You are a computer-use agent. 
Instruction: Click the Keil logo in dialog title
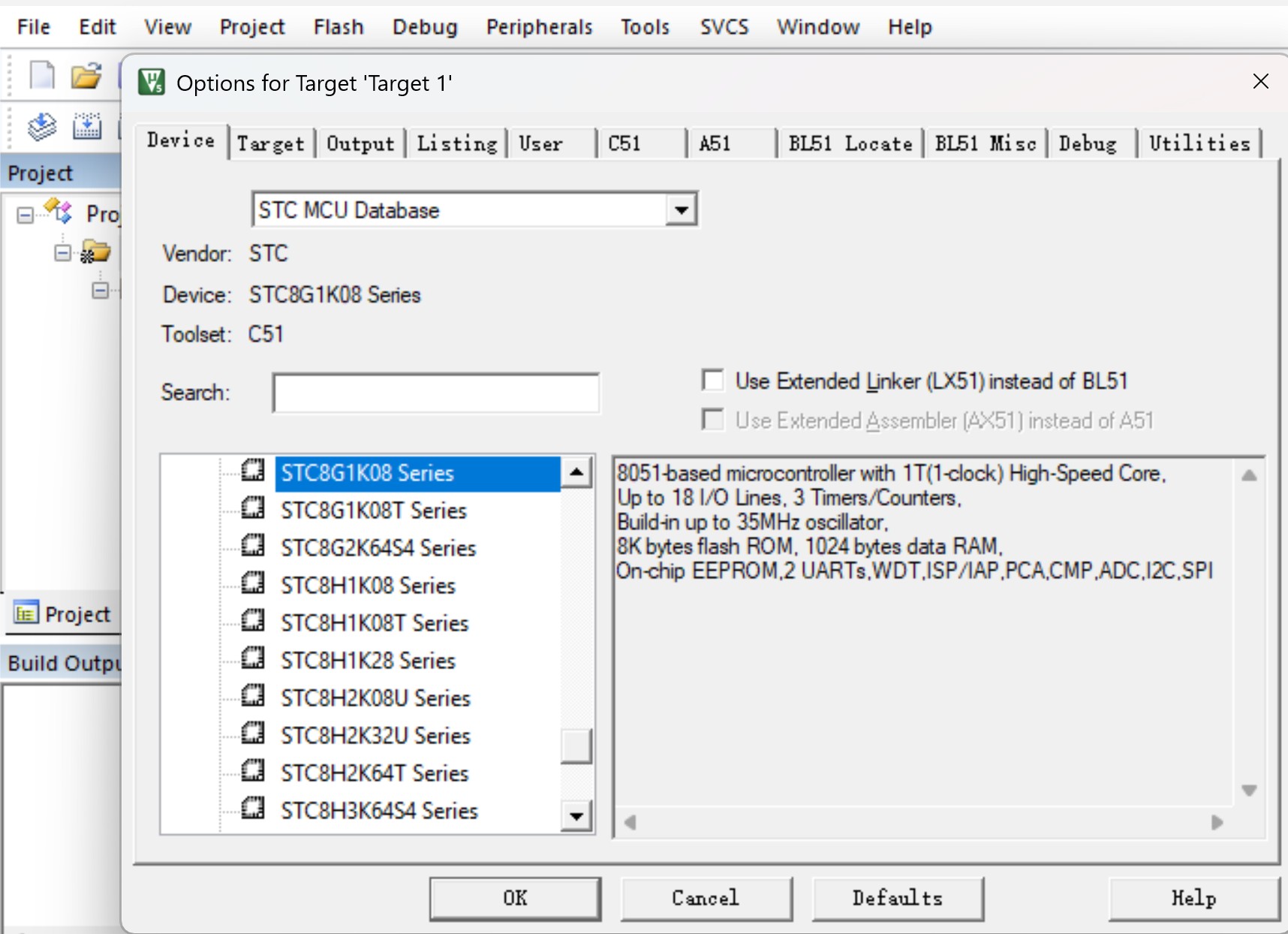tap(152, 82)
